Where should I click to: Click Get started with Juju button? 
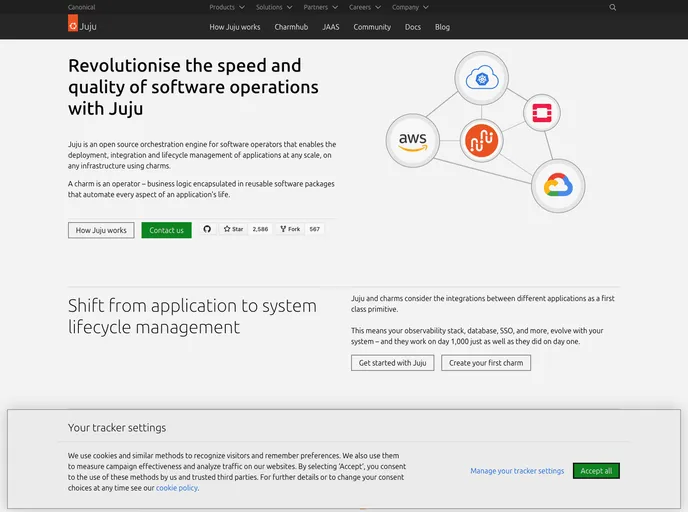392,363
